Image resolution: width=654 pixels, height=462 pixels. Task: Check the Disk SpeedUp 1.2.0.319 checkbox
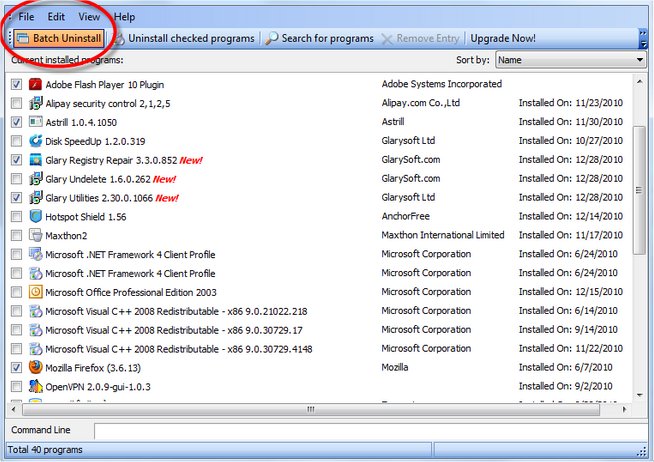[16, 141]
